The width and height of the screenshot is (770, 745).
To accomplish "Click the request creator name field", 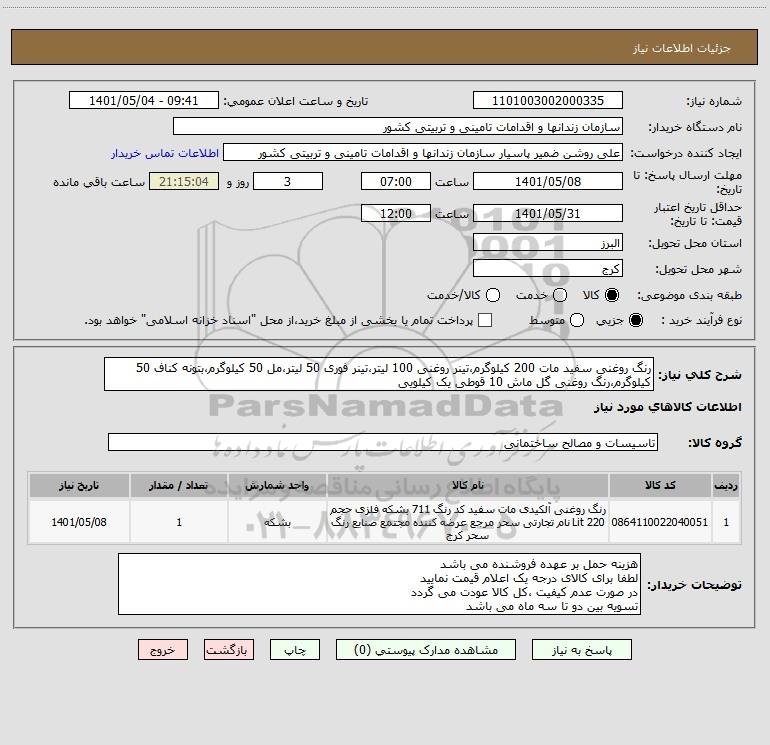I will coord(423,153).
